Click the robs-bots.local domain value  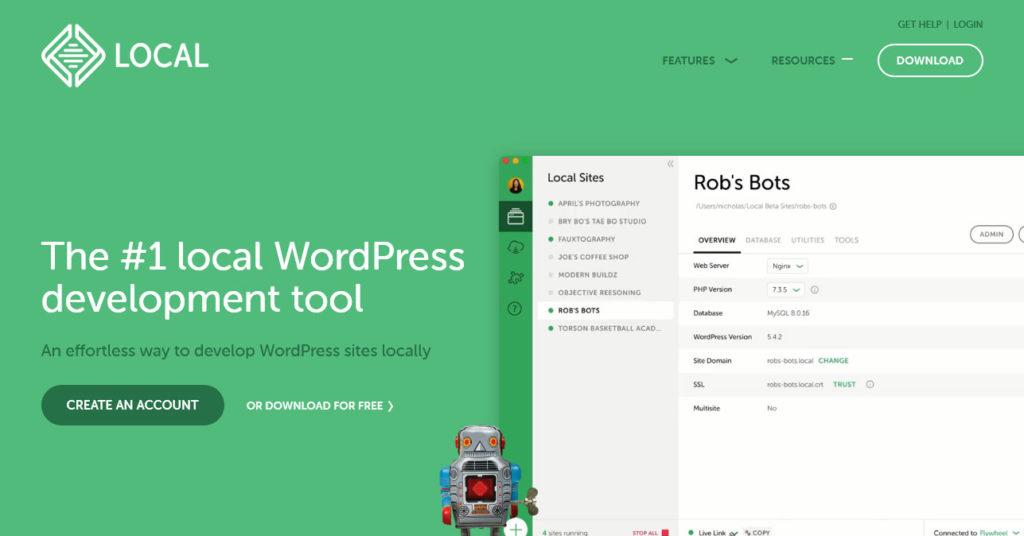pyautogui.click(x=790, y=361)
